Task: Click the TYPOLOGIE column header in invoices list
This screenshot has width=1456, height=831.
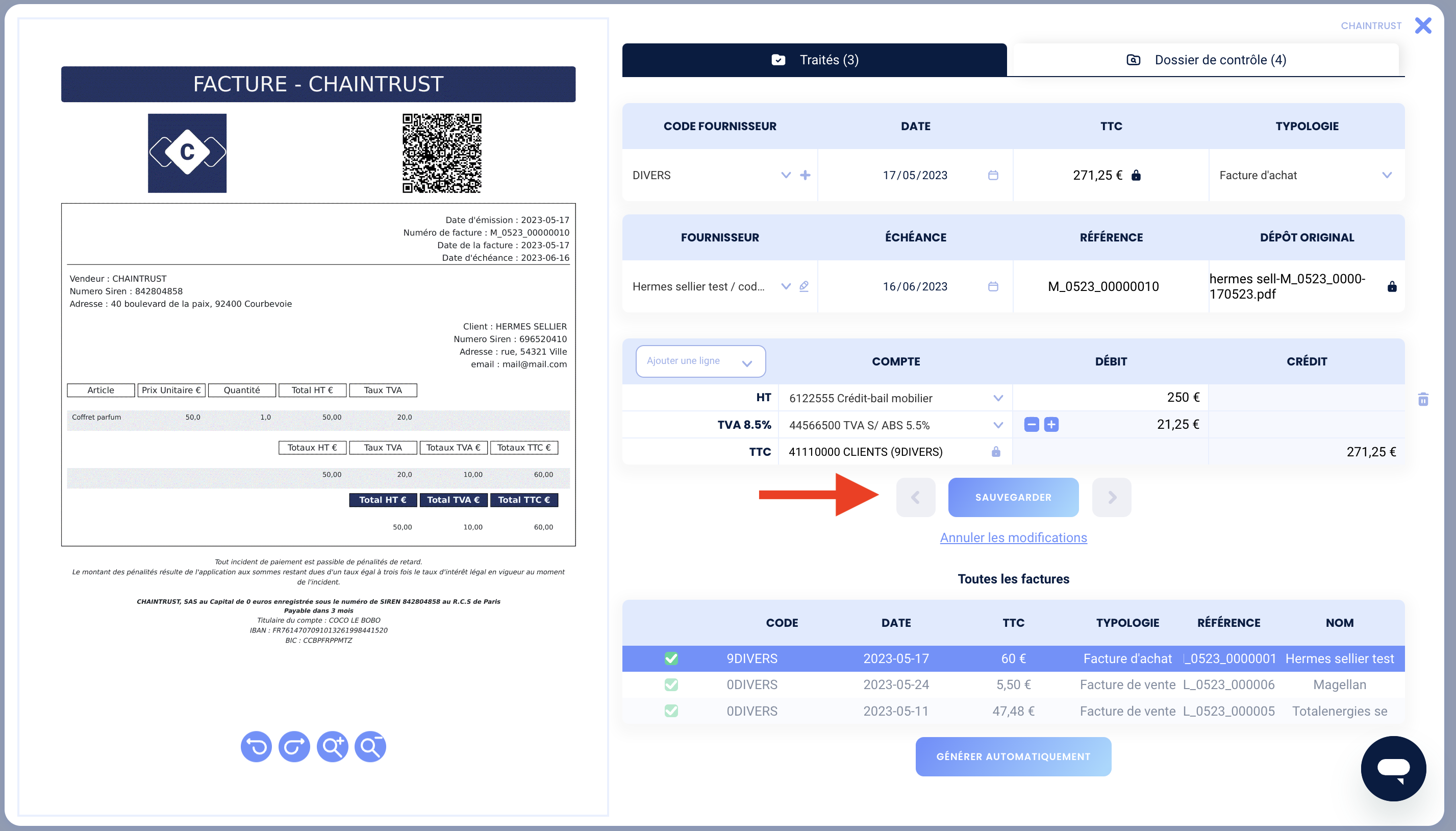Action: pyautogui.click(x=1127, y=623)
